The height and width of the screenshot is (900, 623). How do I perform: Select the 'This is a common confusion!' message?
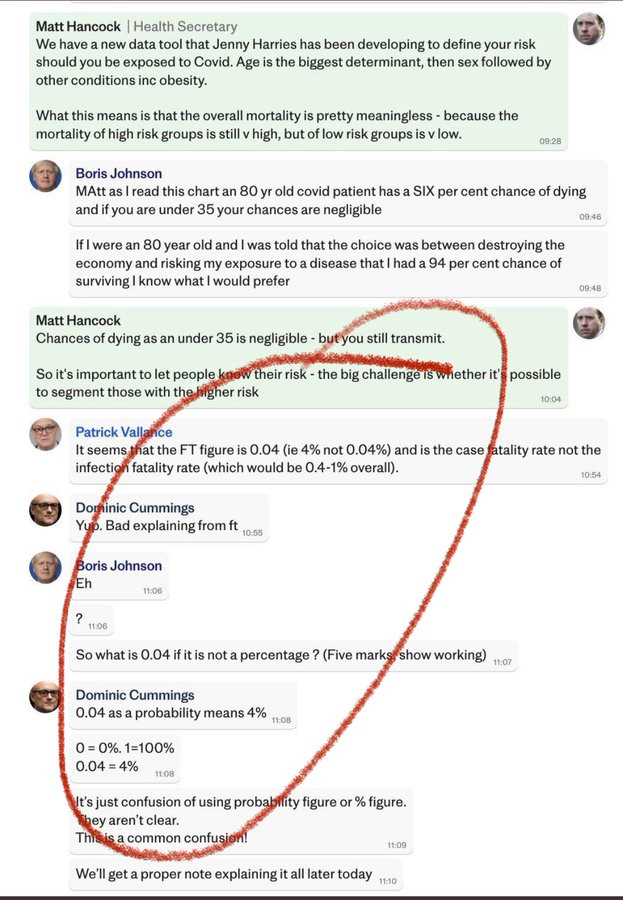coord(161,838)
